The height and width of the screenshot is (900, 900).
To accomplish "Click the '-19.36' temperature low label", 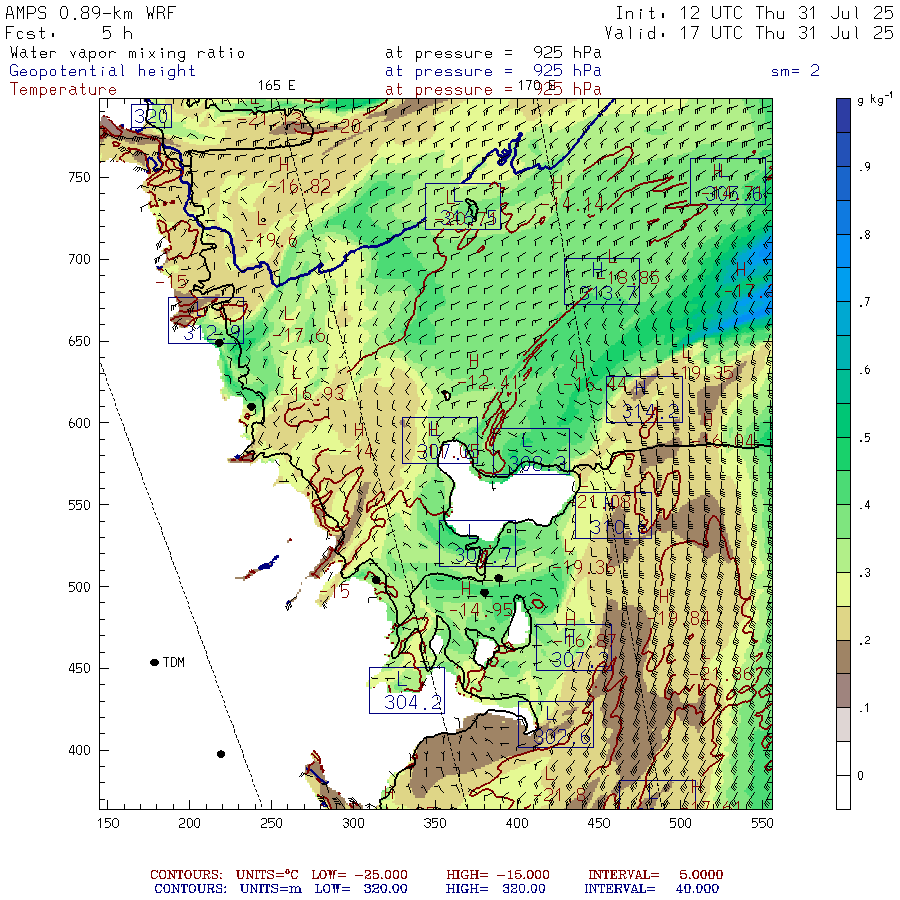I will click(x=584, y=567).
